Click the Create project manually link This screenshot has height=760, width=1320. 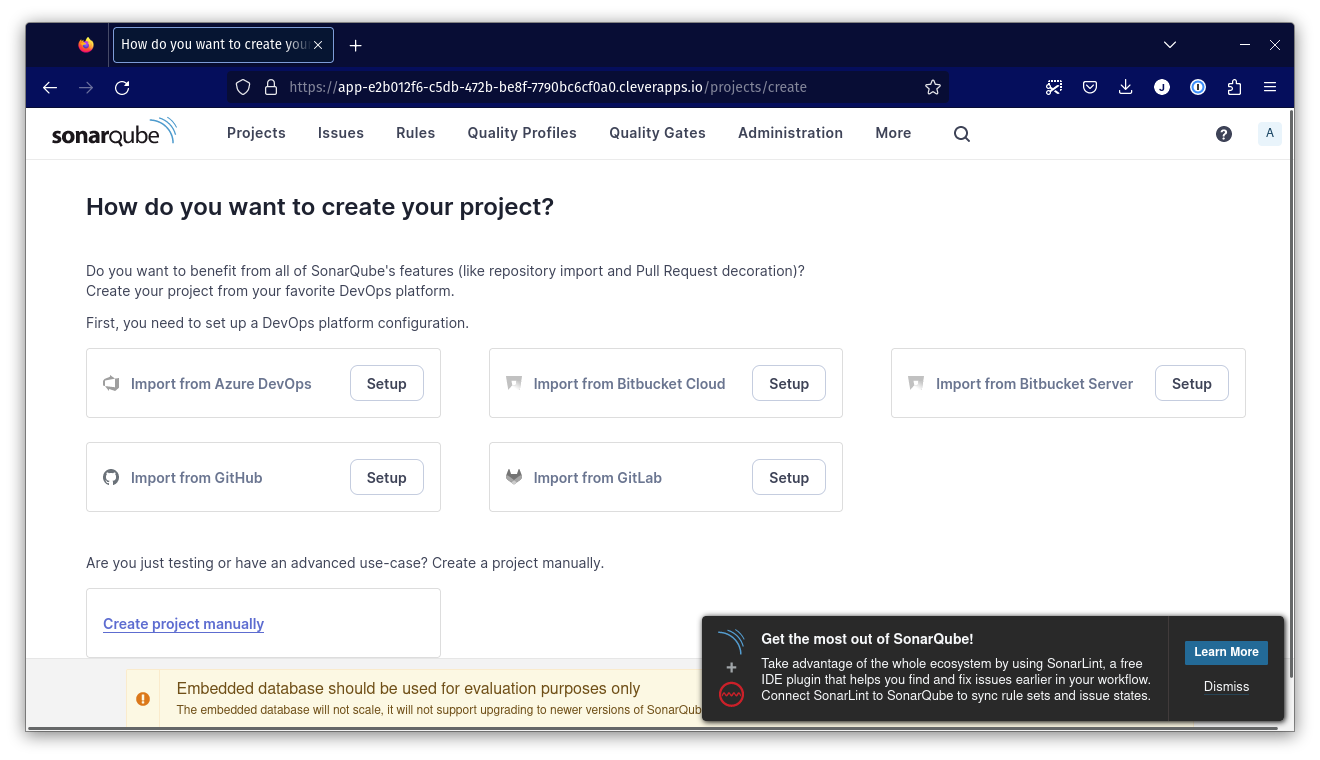(183, 624)
